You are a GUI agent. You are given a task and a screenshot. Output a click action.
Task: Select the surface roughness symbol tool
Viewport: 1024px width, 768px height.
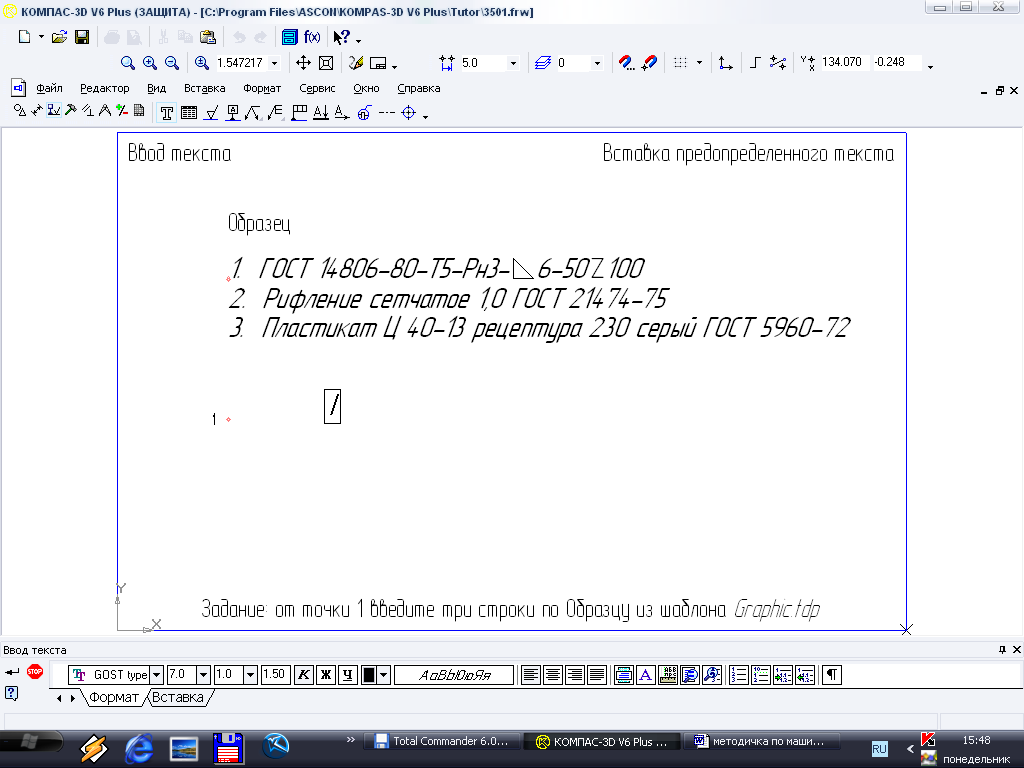(x=211, y=113)
